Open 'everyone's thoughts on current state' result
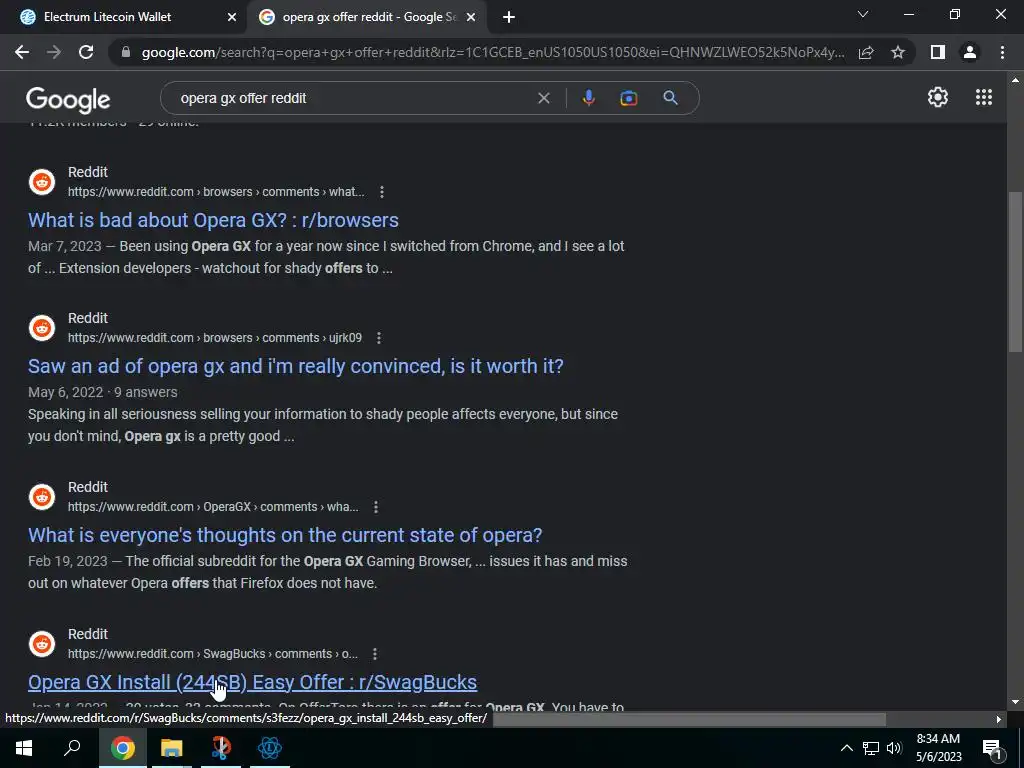The image size is (1024, 768). point(285,535)
